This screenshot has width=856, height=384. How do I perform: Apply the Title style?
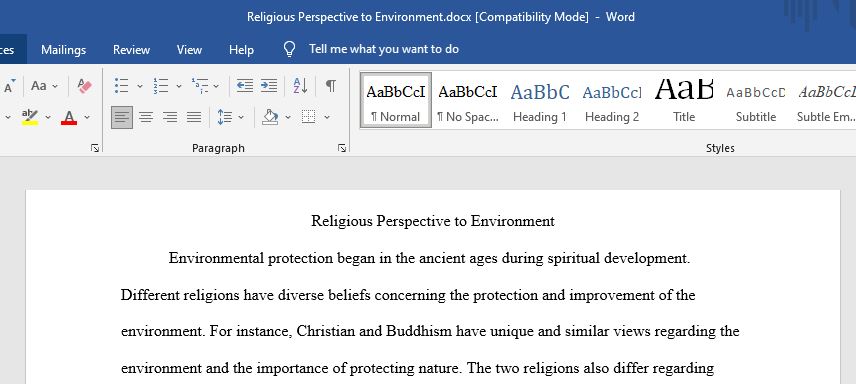(684, 101)
